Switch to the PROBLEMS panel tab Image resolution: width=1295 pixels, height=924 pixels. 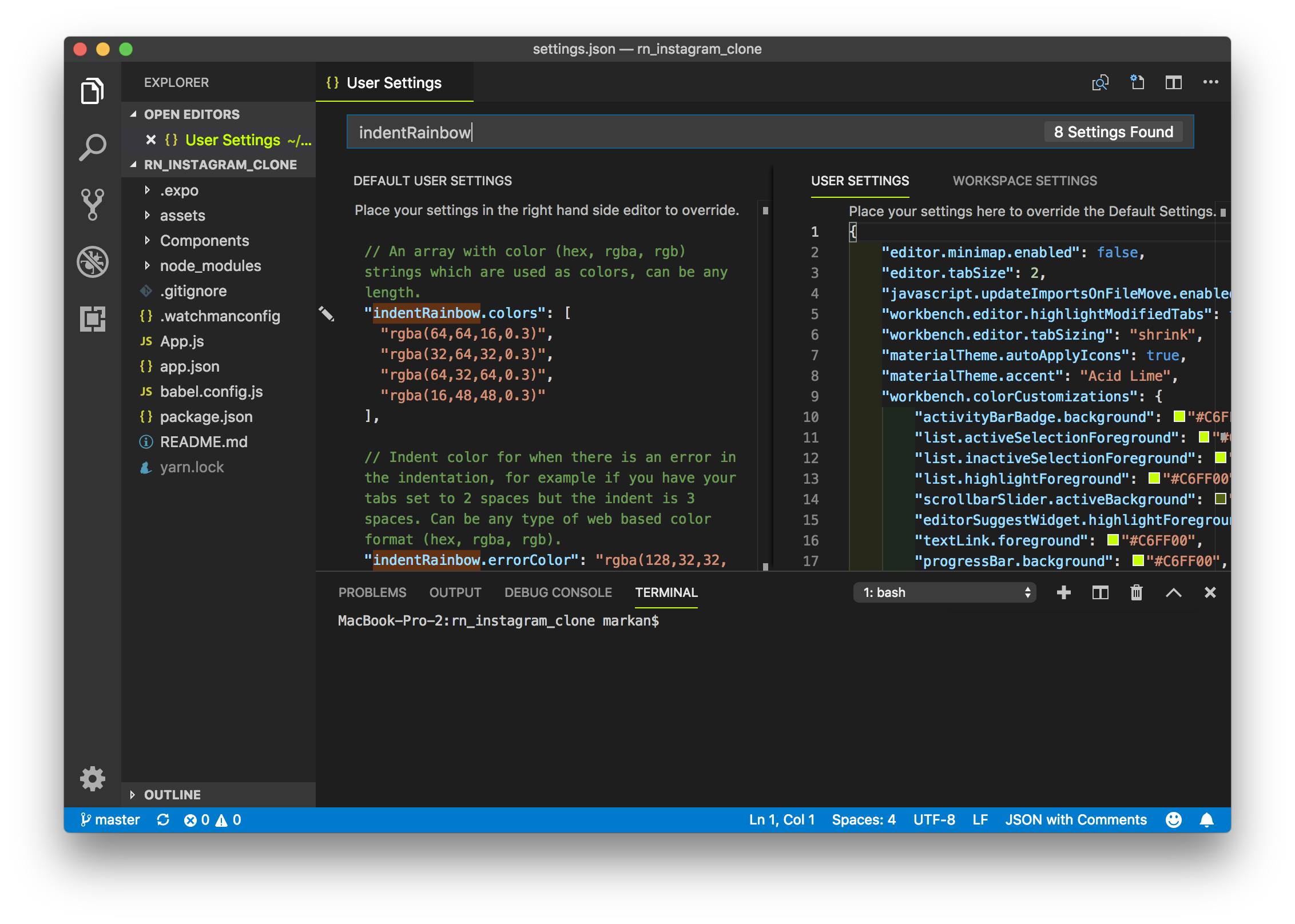(x=372, y=592)
